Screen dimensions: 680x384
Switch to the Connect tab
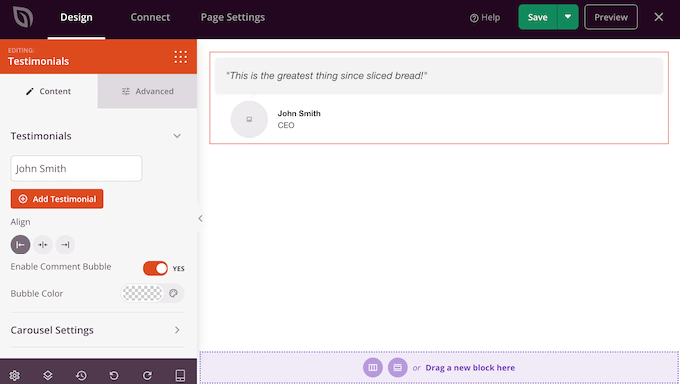[x=150, y=17]
